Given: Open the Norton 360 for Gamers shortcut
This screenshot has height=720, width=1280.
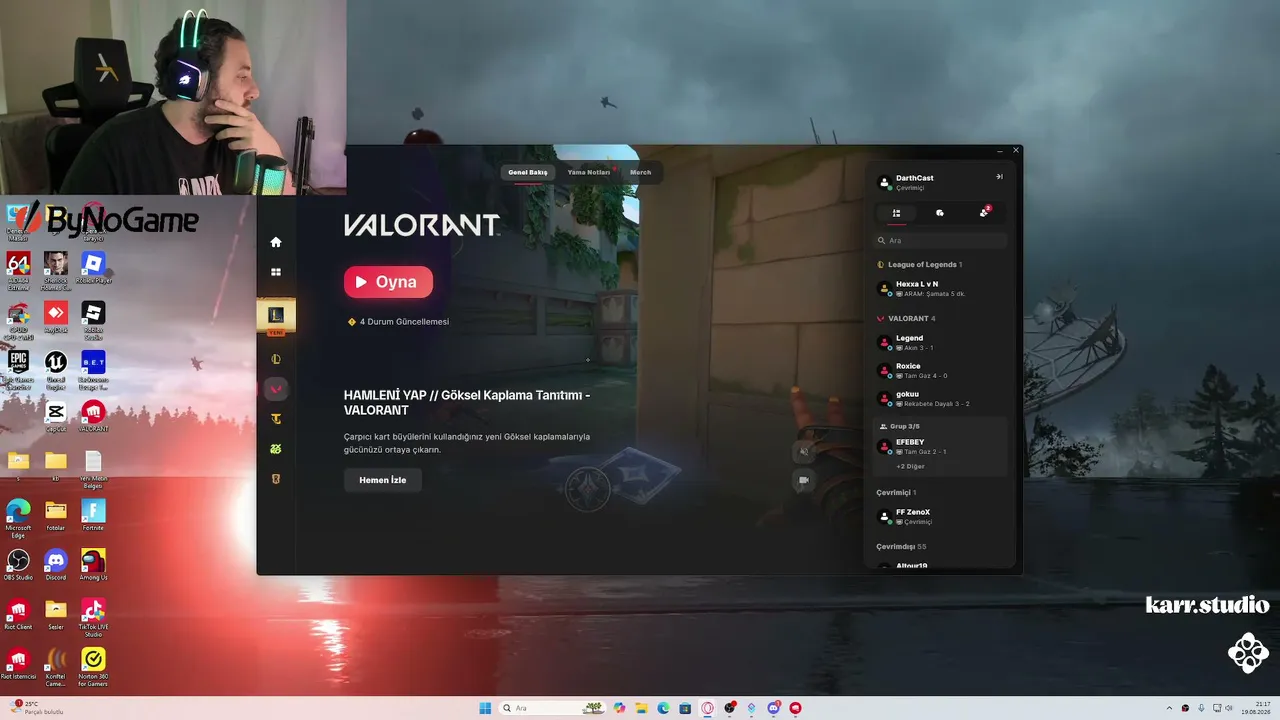Looking at the screenshot, I should 93,667.
